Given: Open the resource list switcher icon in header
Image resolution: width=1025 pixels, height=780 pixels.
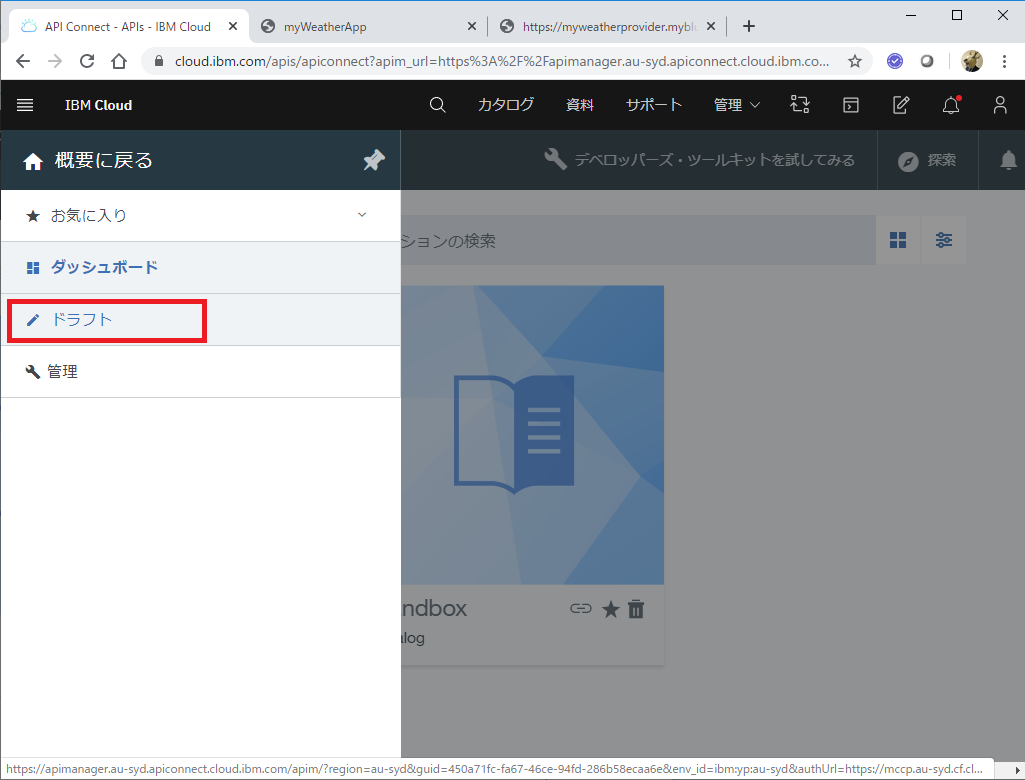Looking at the screenshot, I should point(799,105).
